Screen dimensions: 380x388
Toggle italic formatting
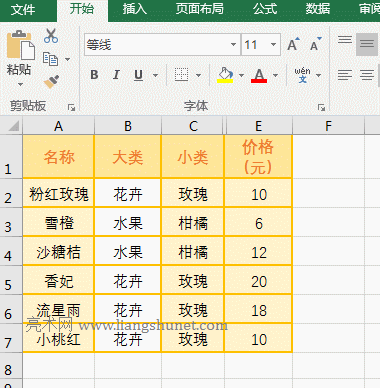tap(116, 75)
